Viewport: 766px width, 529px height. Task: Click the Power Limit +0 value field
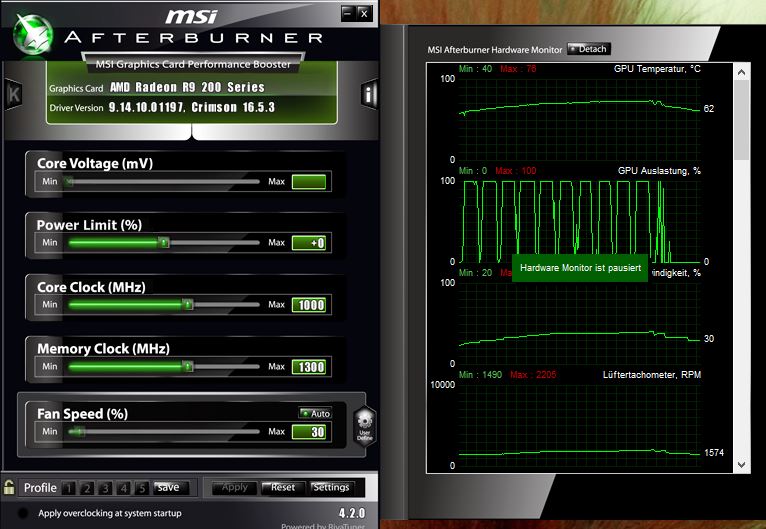309,243
